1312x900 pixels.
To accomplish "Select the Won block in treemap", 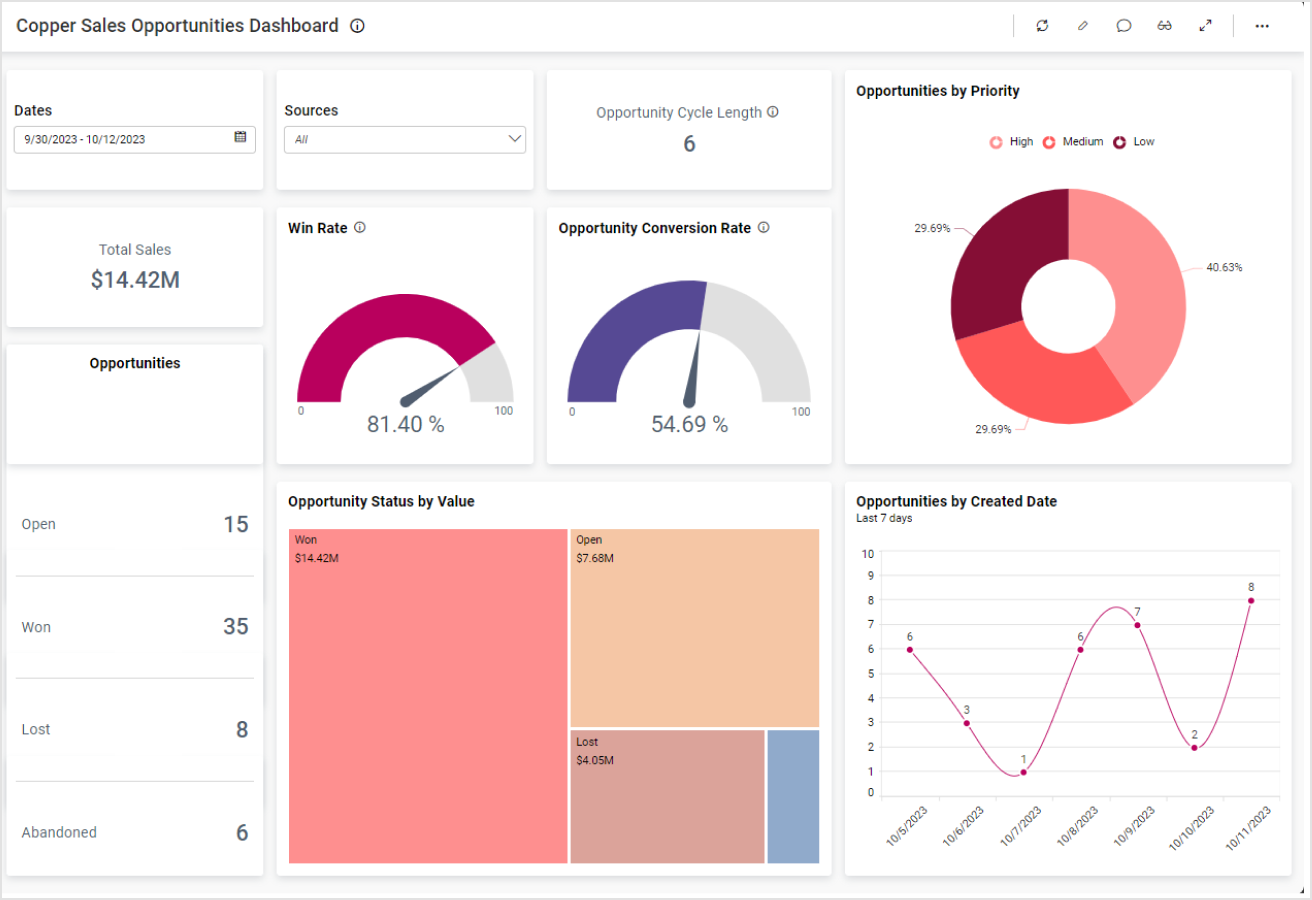I will [428, 695].
